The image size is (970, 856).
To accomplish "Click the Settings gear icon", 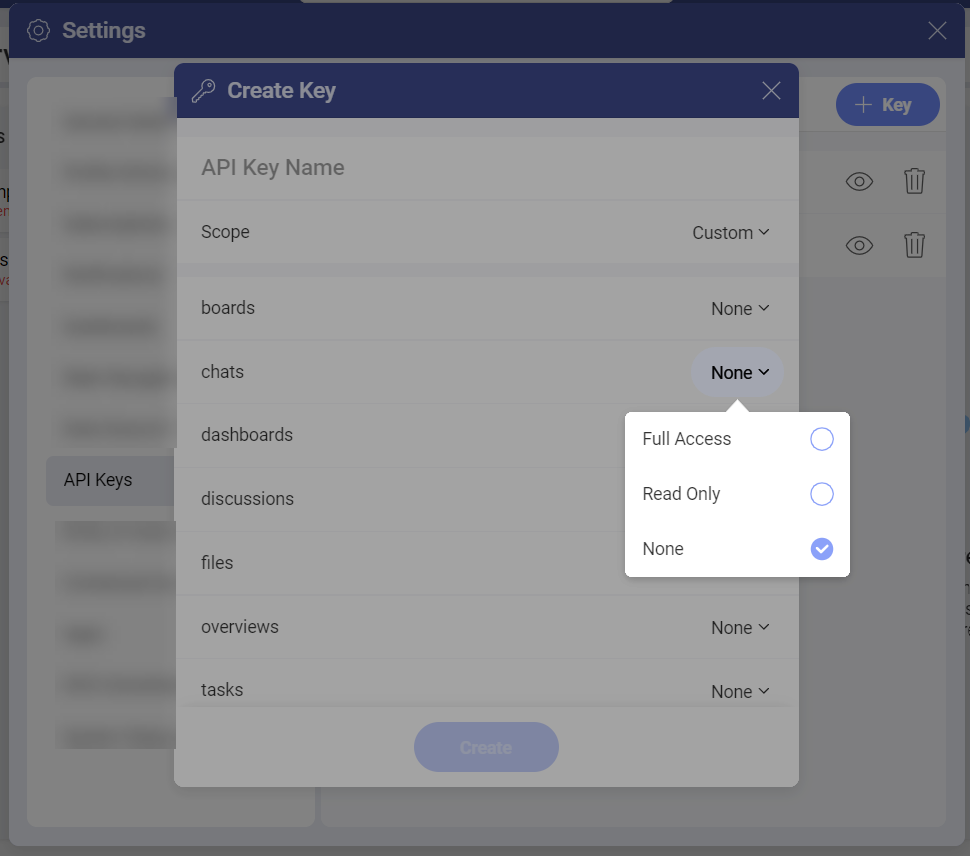I will (x=38, y=30).
